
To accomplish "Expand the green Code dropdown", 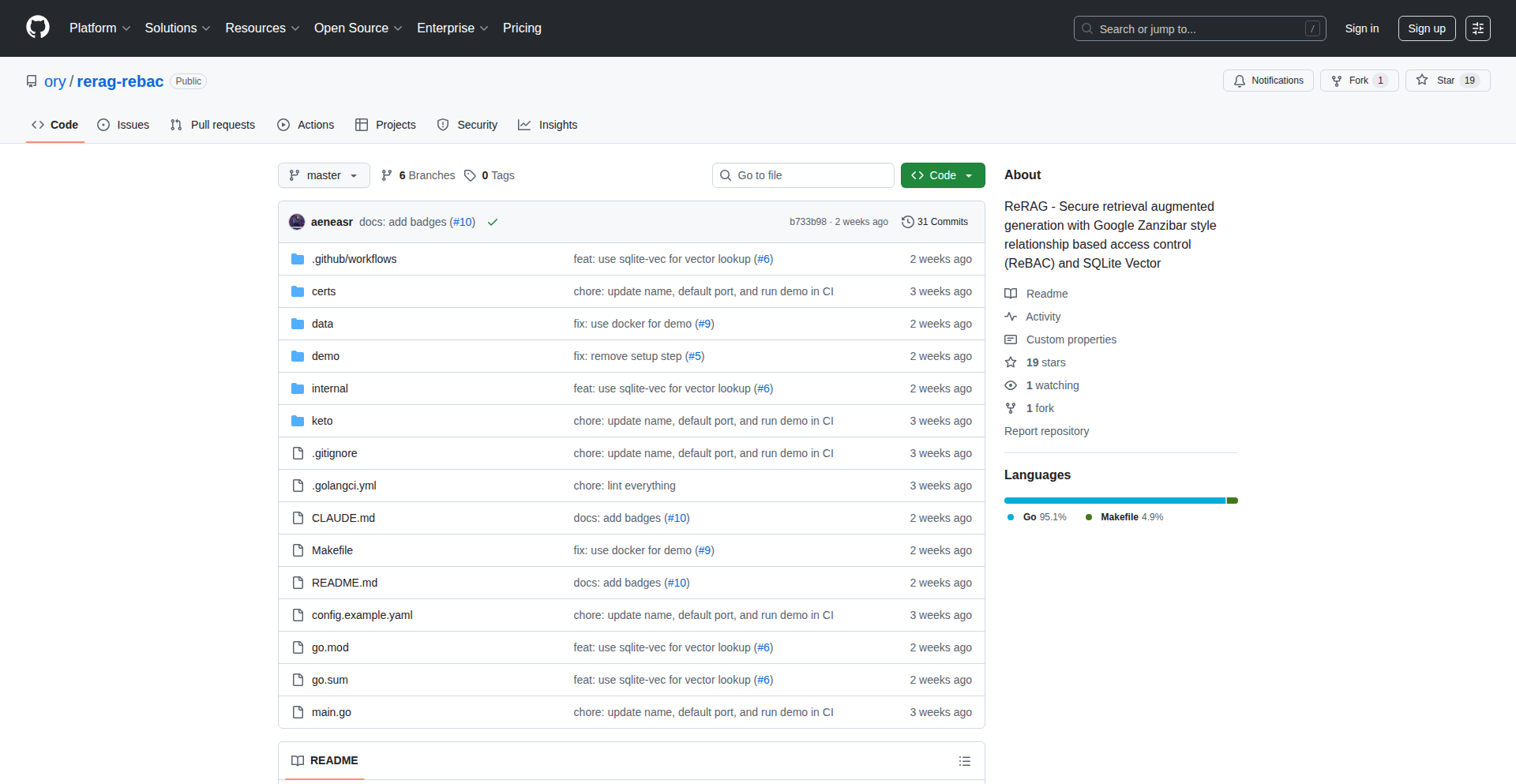I will [x=942, y=175].
